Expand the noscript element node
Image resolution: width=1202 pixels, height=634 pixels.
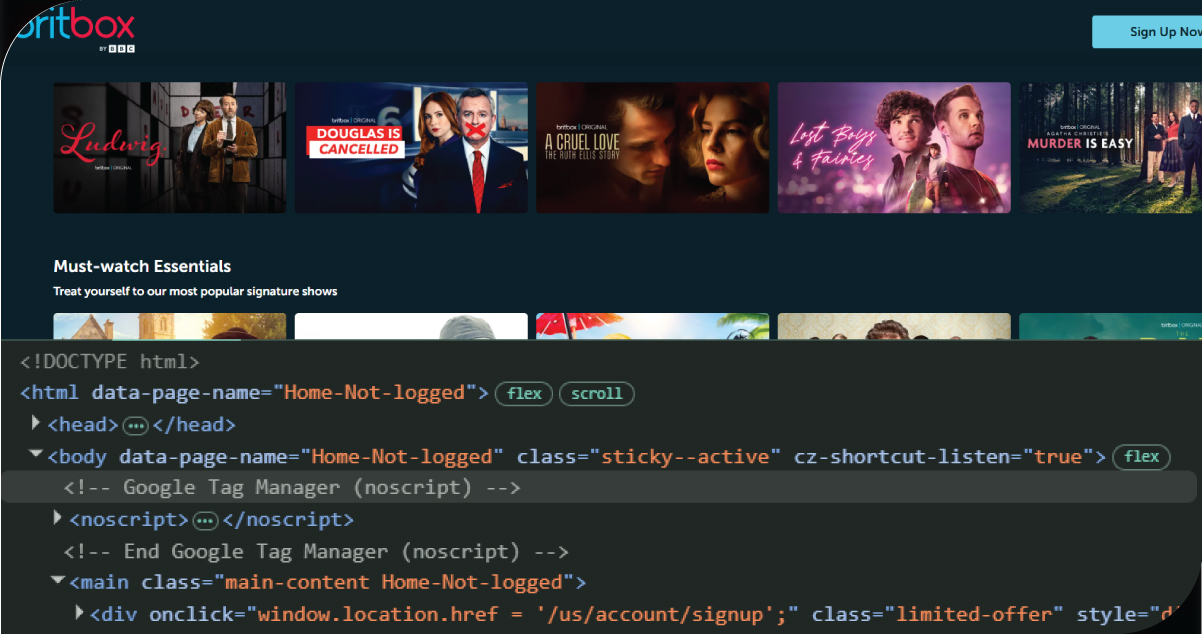point(58,519)
